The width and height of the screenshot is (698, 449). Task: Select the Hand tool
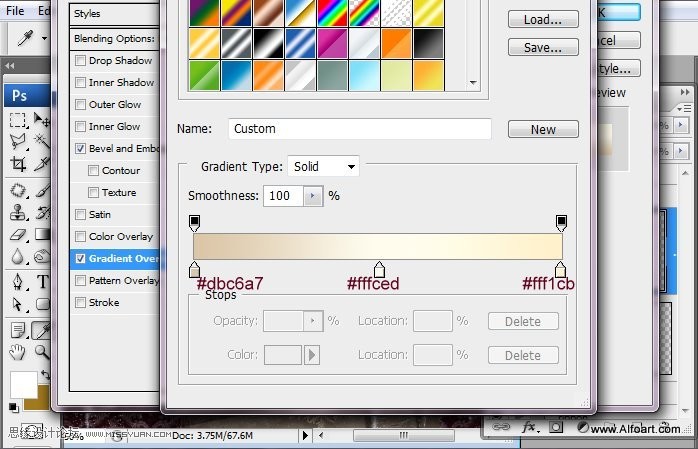pos(18,352)
